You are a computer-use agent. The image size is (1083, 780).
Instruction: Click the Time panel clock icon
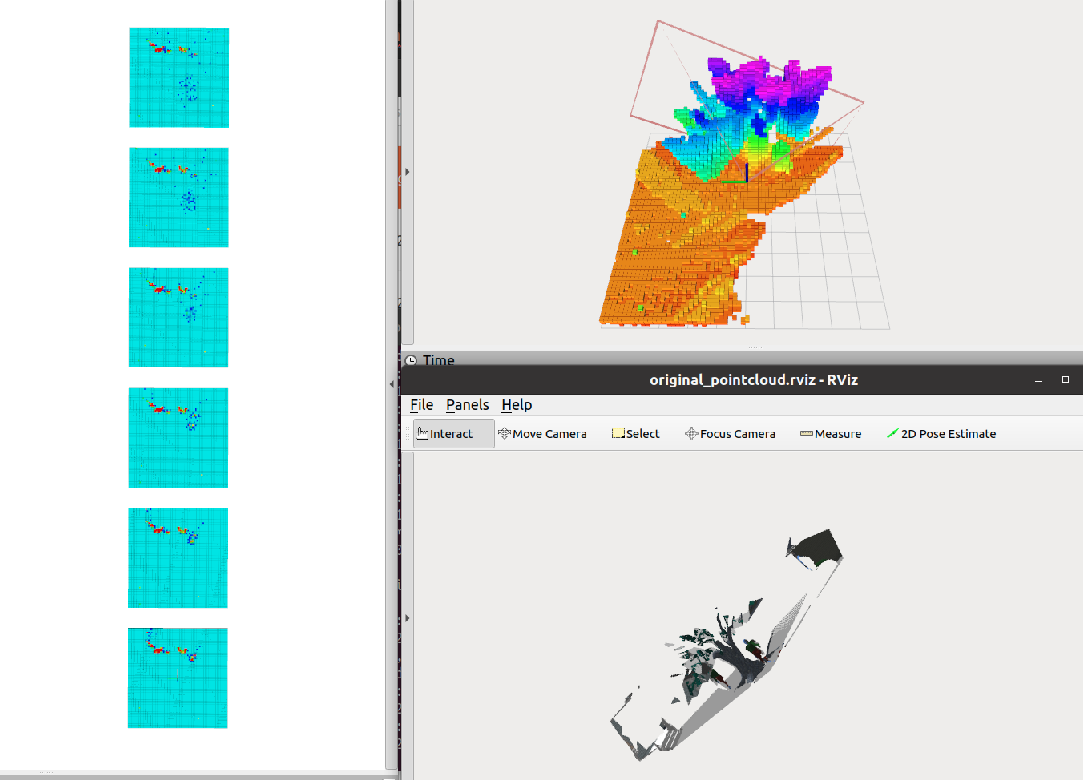click(411, 360)
